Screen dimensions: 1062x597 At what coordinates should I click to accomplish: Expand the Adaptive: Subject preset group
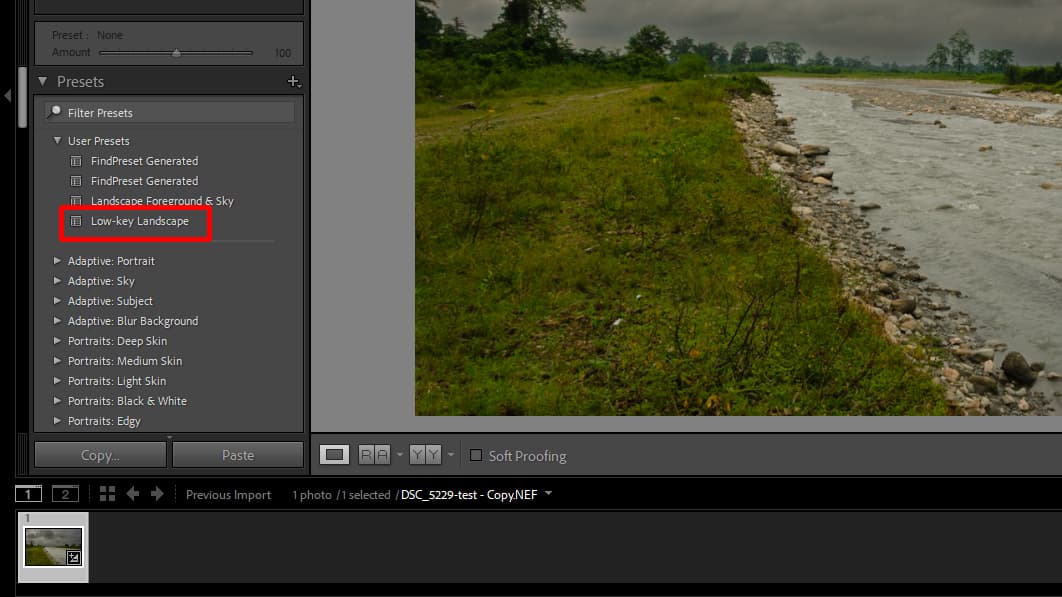point(57,300)
